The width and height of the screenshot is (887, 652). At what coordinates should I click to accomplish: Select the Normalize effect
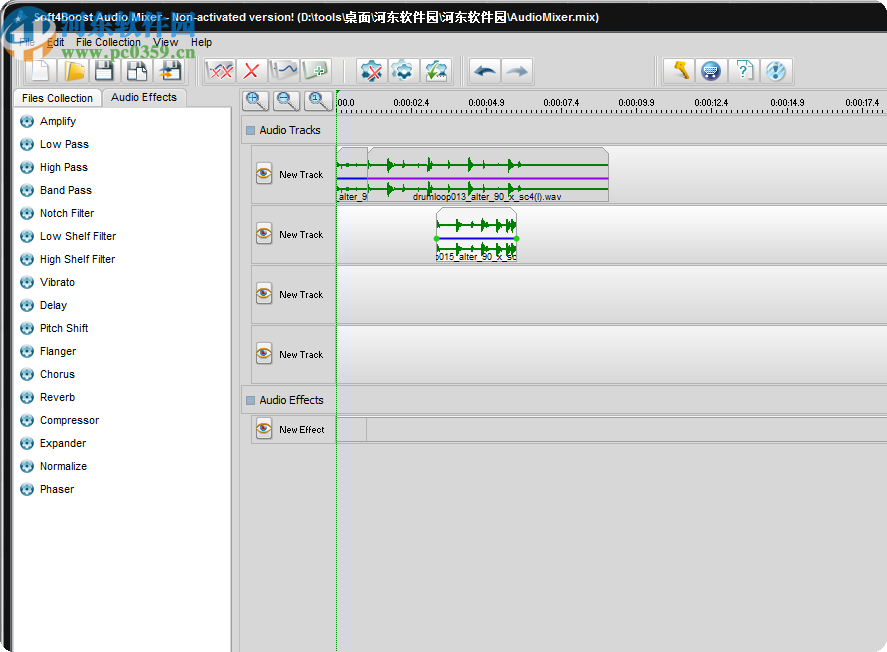(x=63, y=467)
